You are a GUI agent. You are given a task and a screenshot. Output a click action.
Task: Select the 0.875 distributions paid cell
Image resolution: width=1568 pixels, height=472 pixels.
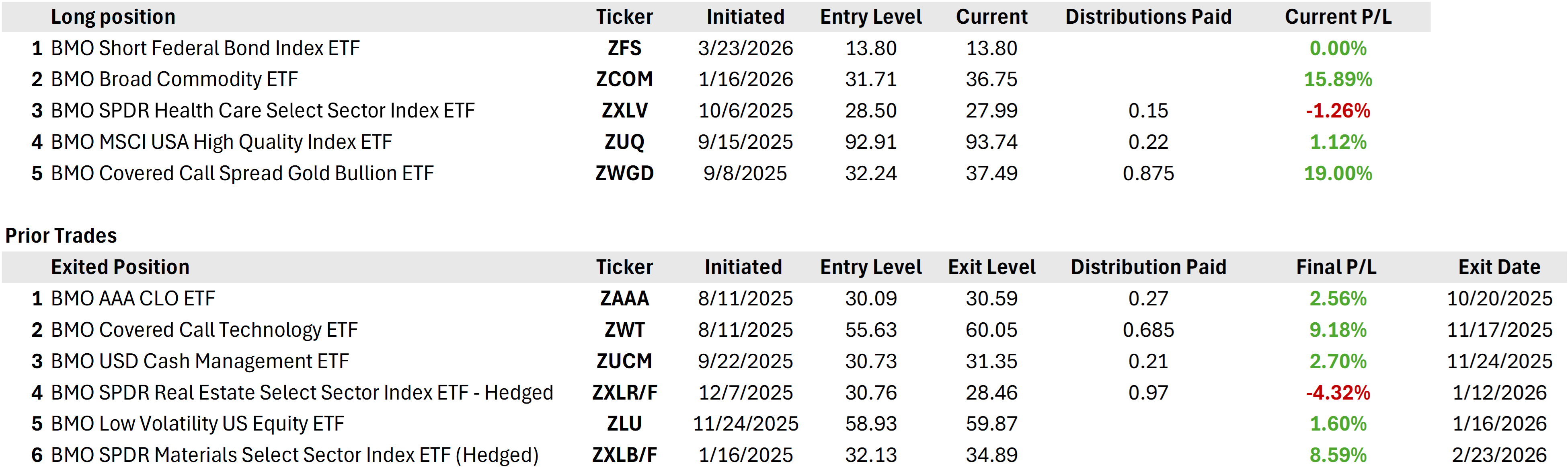1148,173
